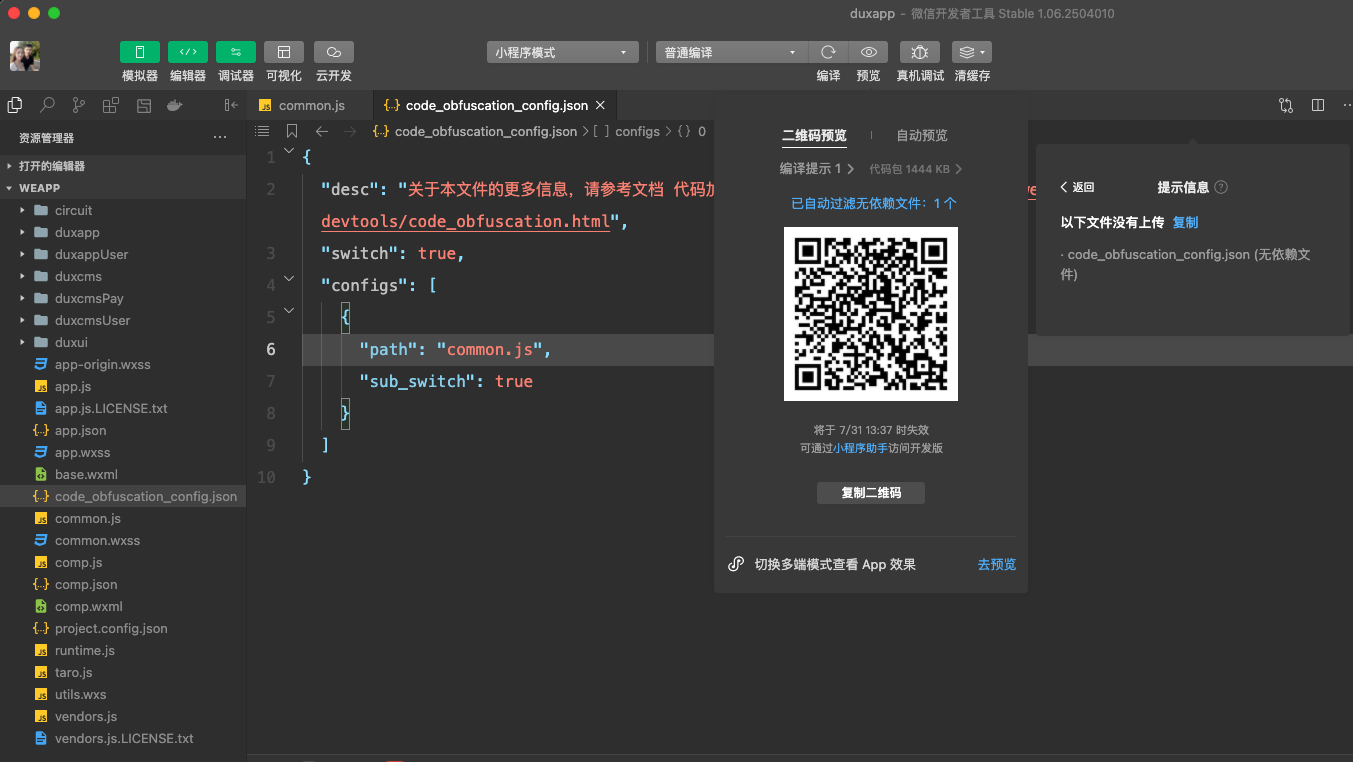
Task: Start 真机调试 real device debugging
Action: pyautogui.click(x=920, y=52)
